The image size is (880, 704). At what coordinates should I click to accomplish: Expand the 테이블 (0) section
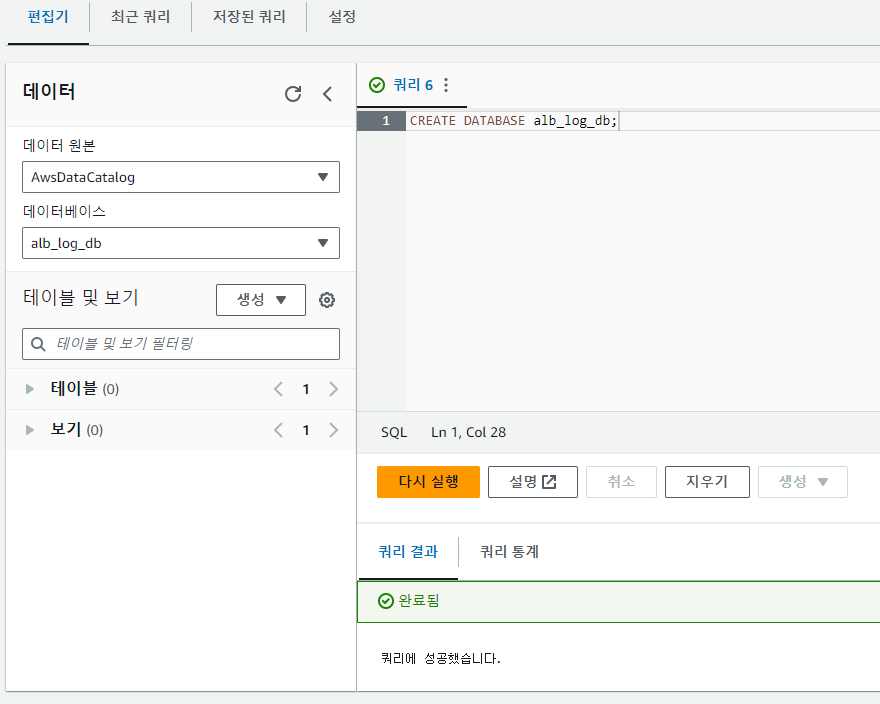point(30,389)
